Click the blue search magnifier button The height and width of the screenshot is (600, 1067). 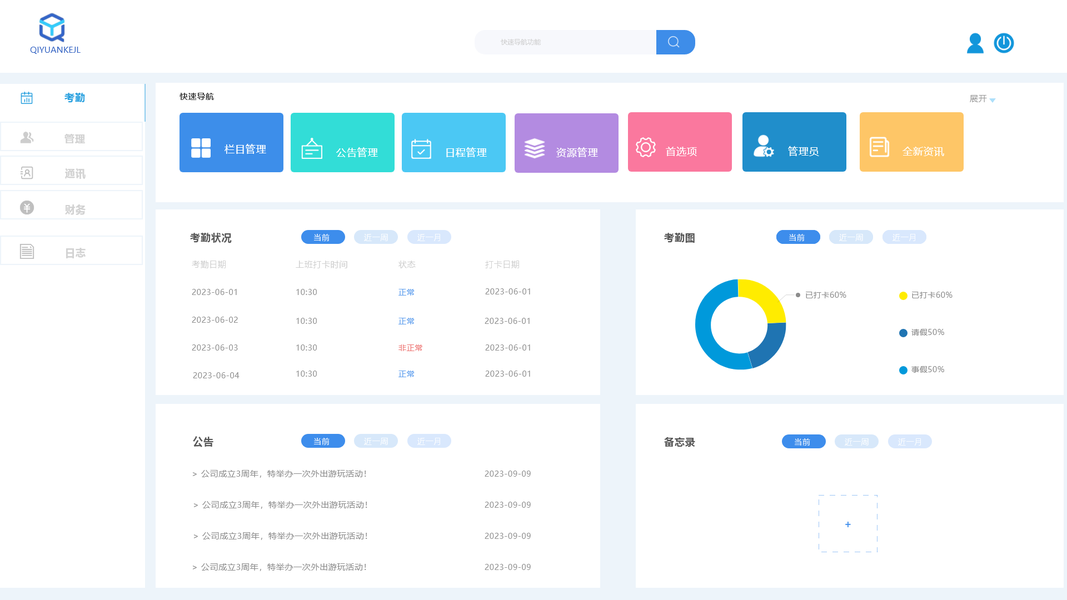pyautogui.click(x=675, y=42)
